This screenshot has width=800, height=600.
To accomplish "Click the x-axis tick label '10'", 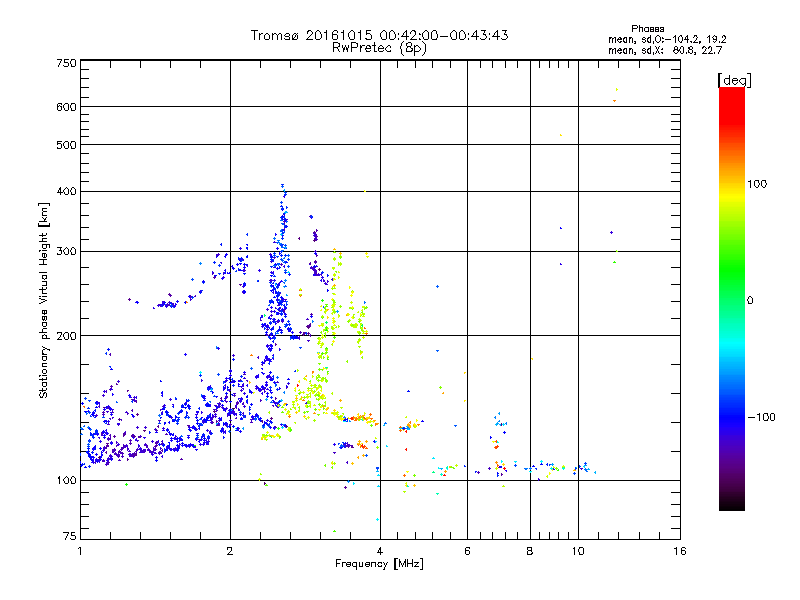I will pos(578,551).
